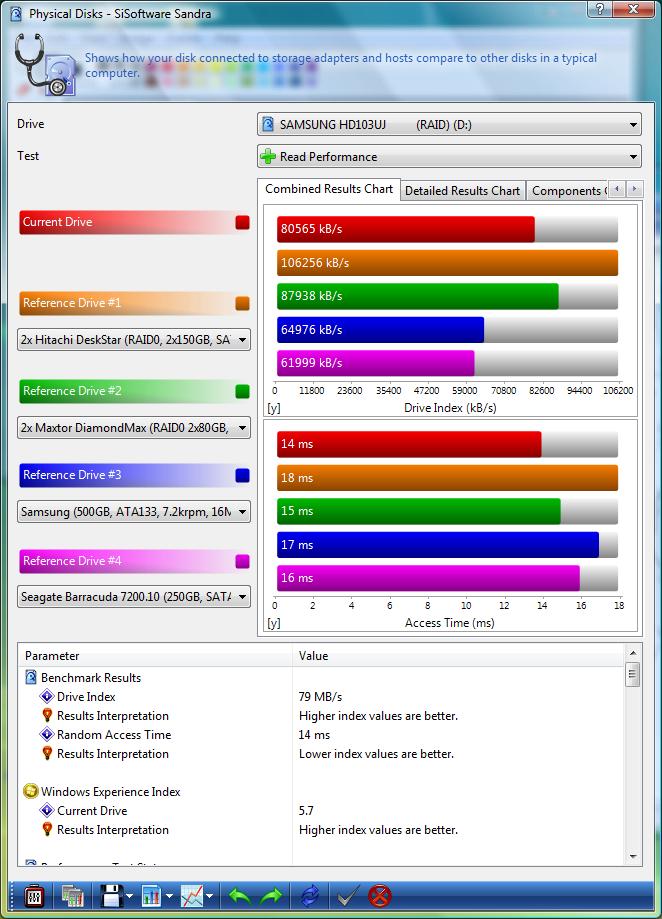Screen dimensions: 662x919
Task: Toggle the Current Drive red checkbox
Action: (x=242, y=222)
